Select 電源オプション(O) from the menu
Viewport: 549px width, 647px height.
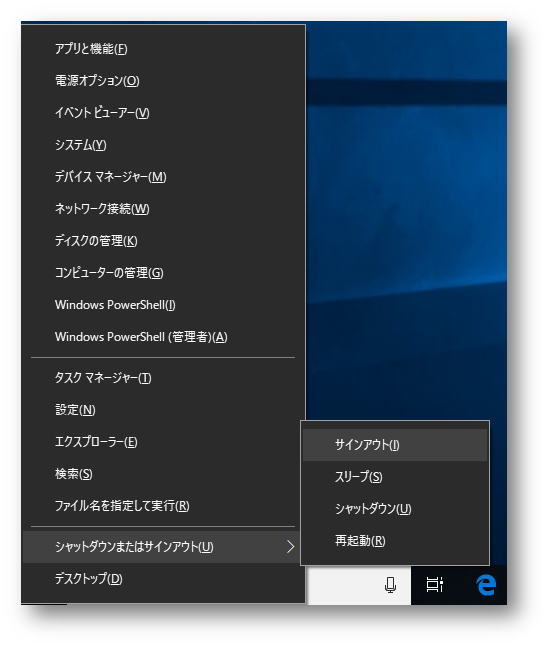click(164, 80)
